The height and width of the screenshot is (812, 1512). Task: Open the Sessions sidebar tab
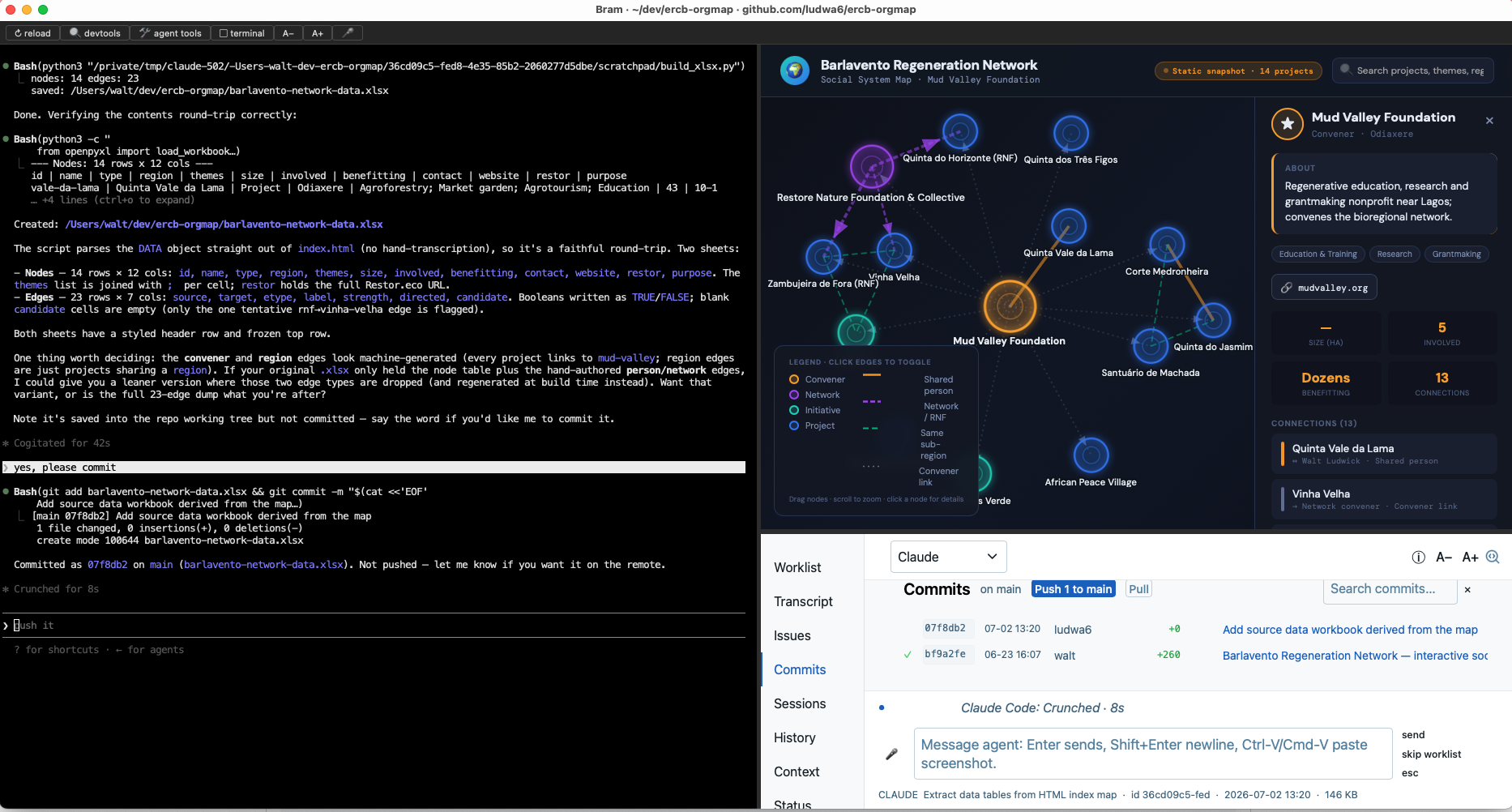(x=800, y=703)
